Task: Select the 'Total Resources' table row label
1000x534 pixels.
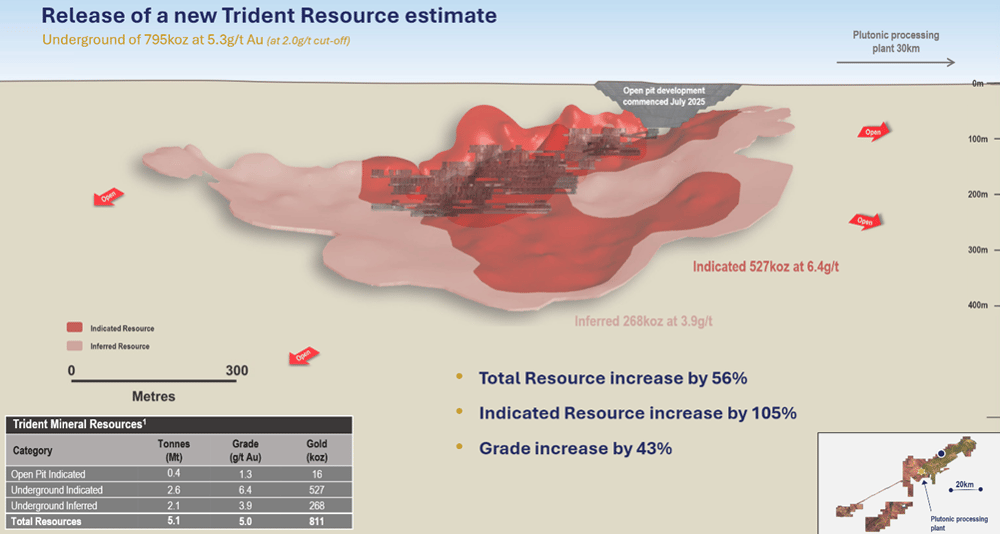Action: pos(46,522)
